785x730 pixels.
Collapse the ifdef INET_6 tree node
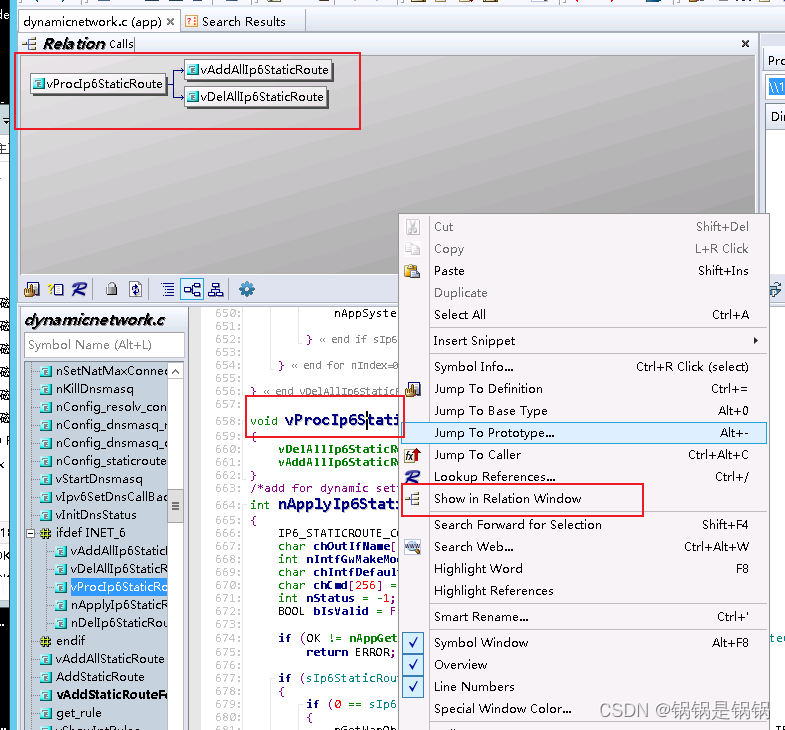click(x=31, y=533)
